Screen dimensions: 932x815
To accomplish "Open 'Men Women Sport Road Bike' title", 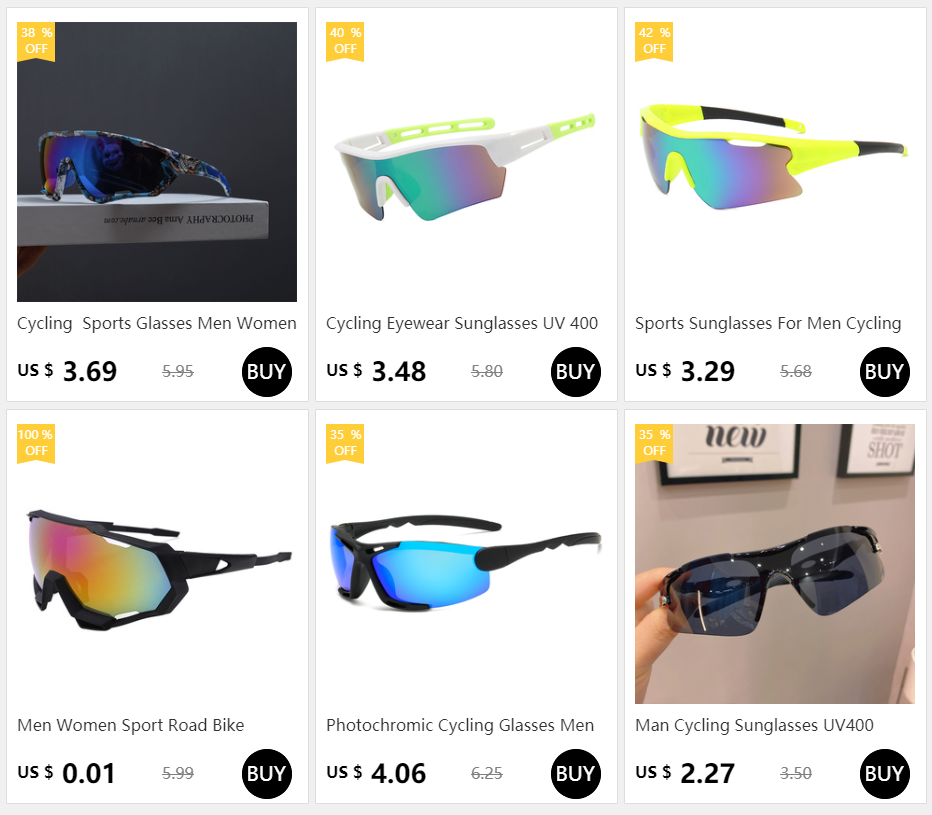I will 131,725.
